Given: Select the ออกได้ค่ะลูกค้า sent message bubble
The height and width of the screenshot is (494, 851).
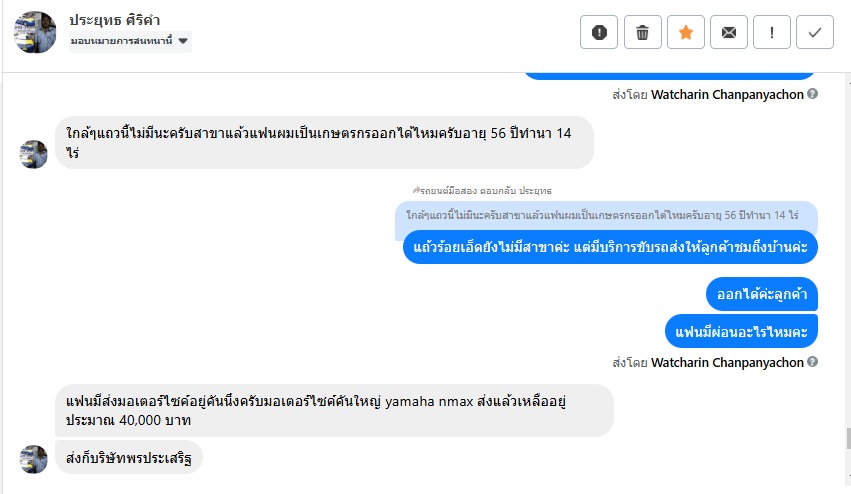Looking at the screenshot, I should point(760,294).
